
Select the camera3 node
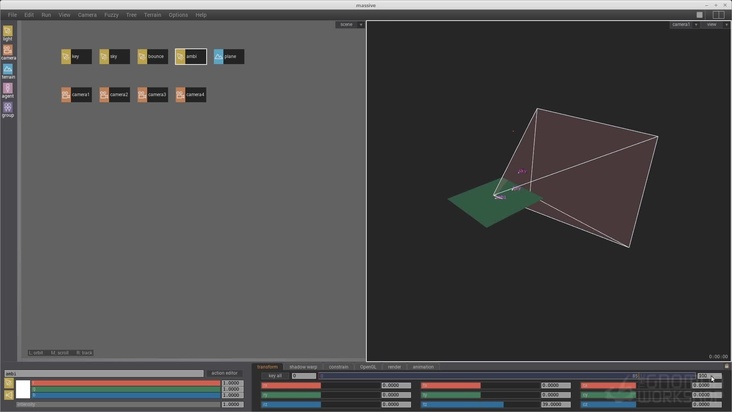152,95
